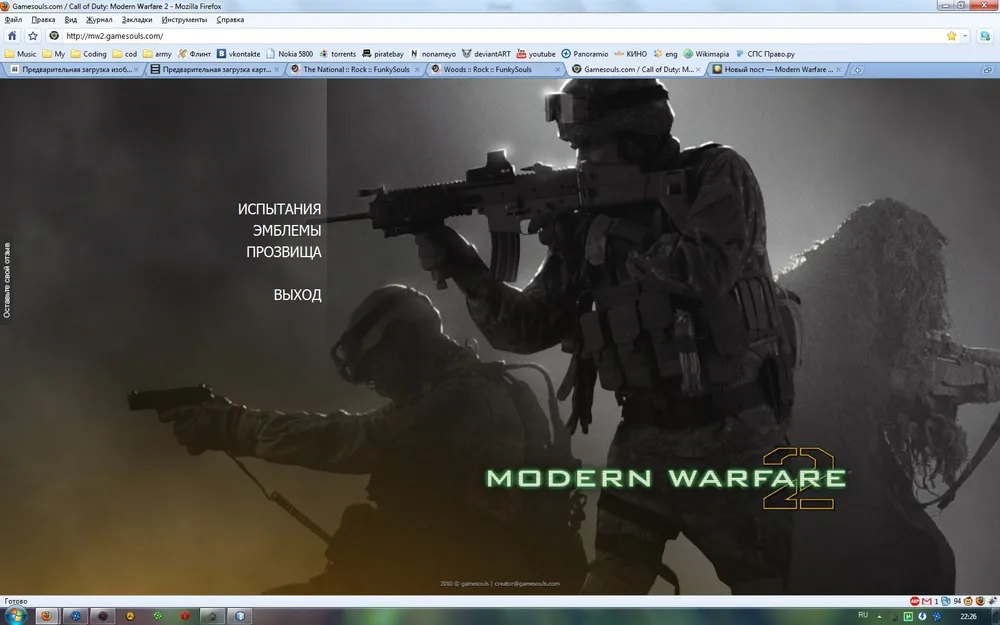Open the Music bookmarks folder

[x=21, y=54]
